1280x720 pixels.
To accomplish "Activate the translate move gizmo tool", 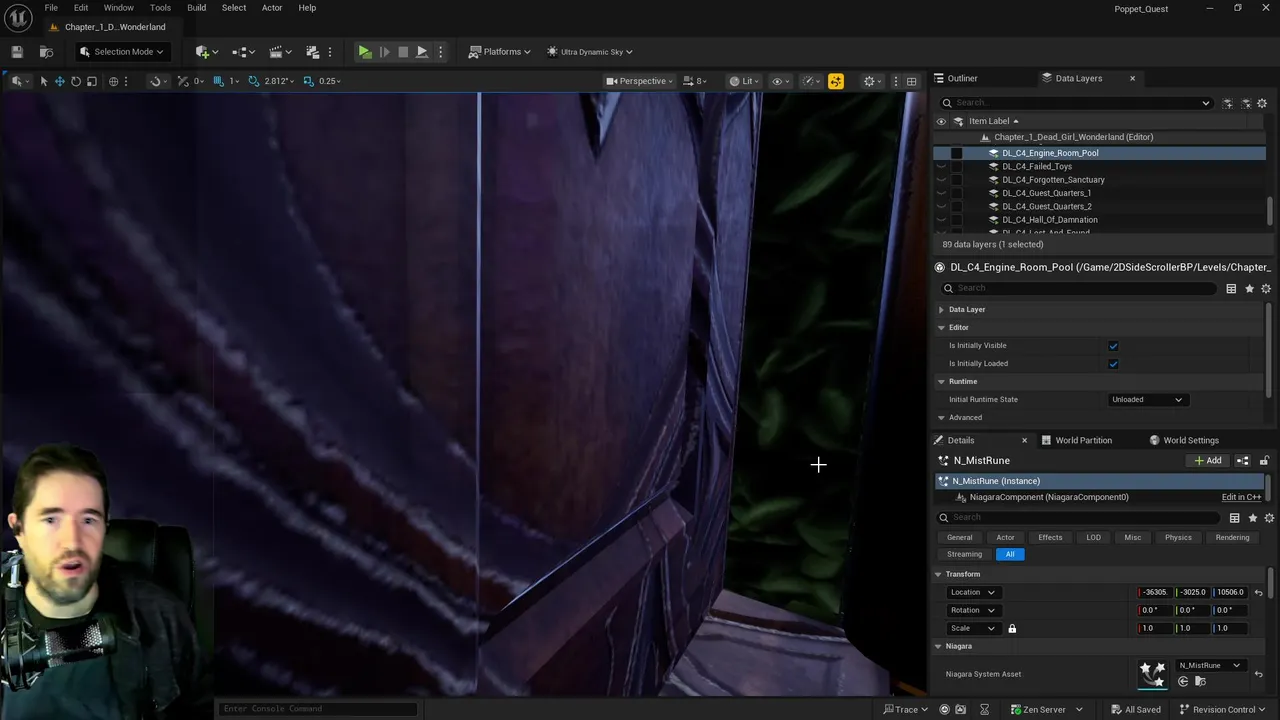I will (60, 81).
